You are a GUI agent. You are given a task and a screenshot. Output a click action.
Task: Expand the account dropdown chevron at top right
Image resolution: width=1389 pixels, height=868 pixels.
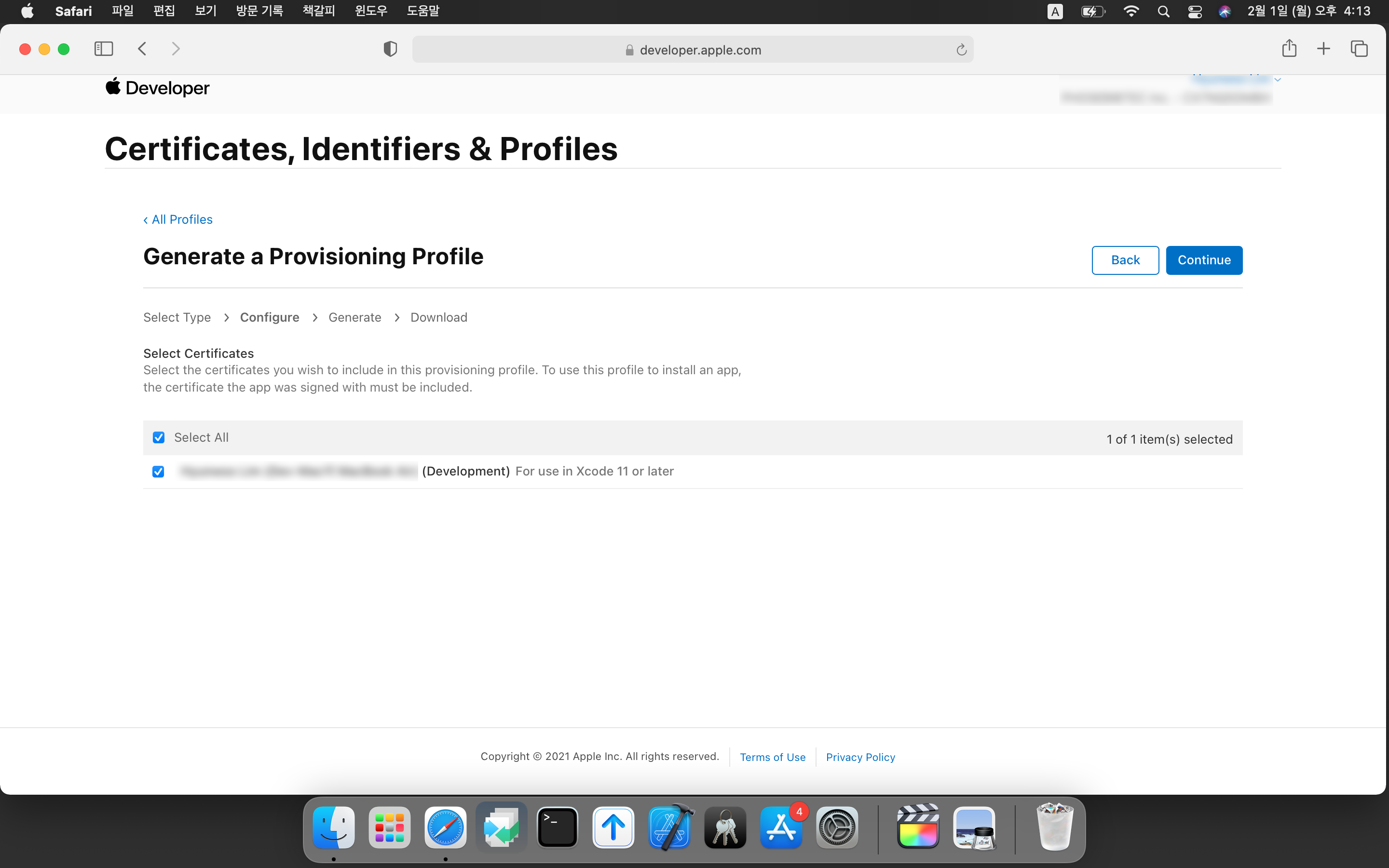click(1277, 79)
